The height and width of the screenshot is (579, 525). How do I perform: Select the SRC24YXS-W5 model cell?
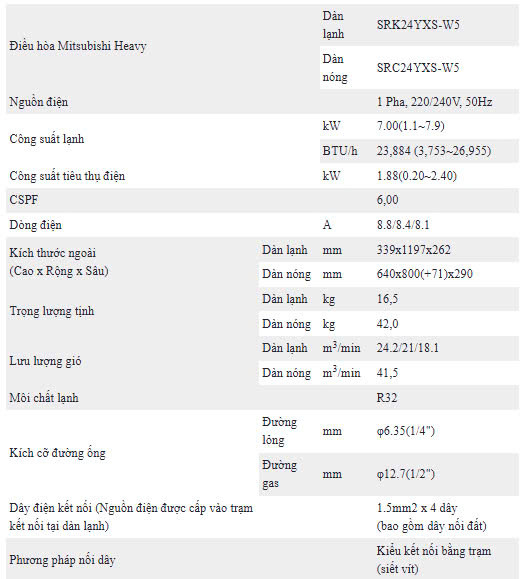[418, 68]
